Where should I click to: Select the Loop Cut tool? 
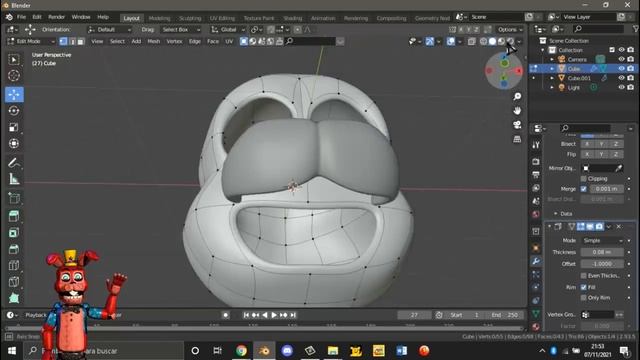pos(14,265)
